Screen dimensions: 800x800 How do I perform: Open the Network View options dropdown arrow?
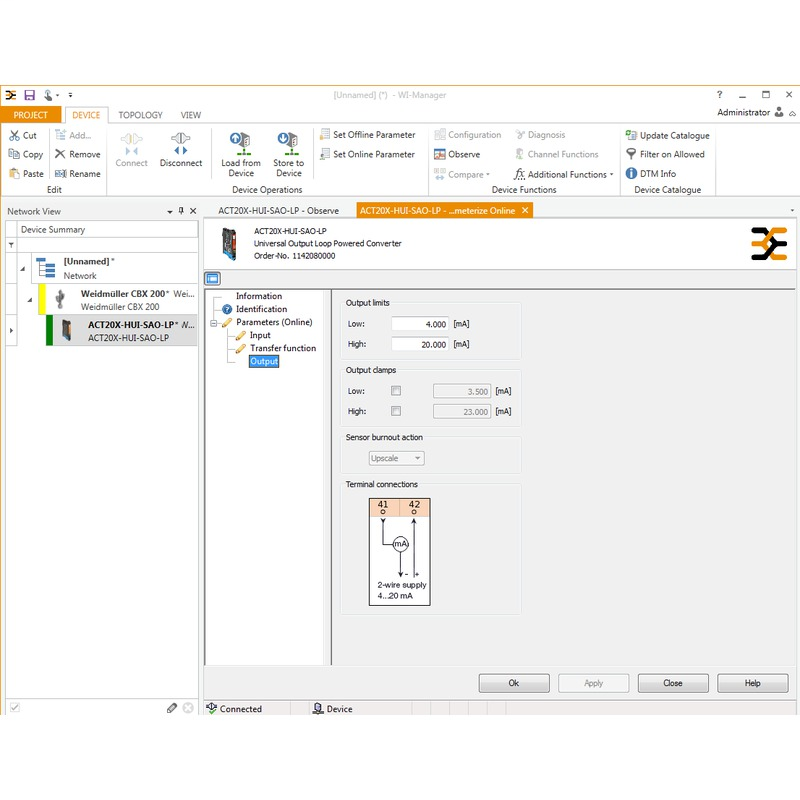170,211
